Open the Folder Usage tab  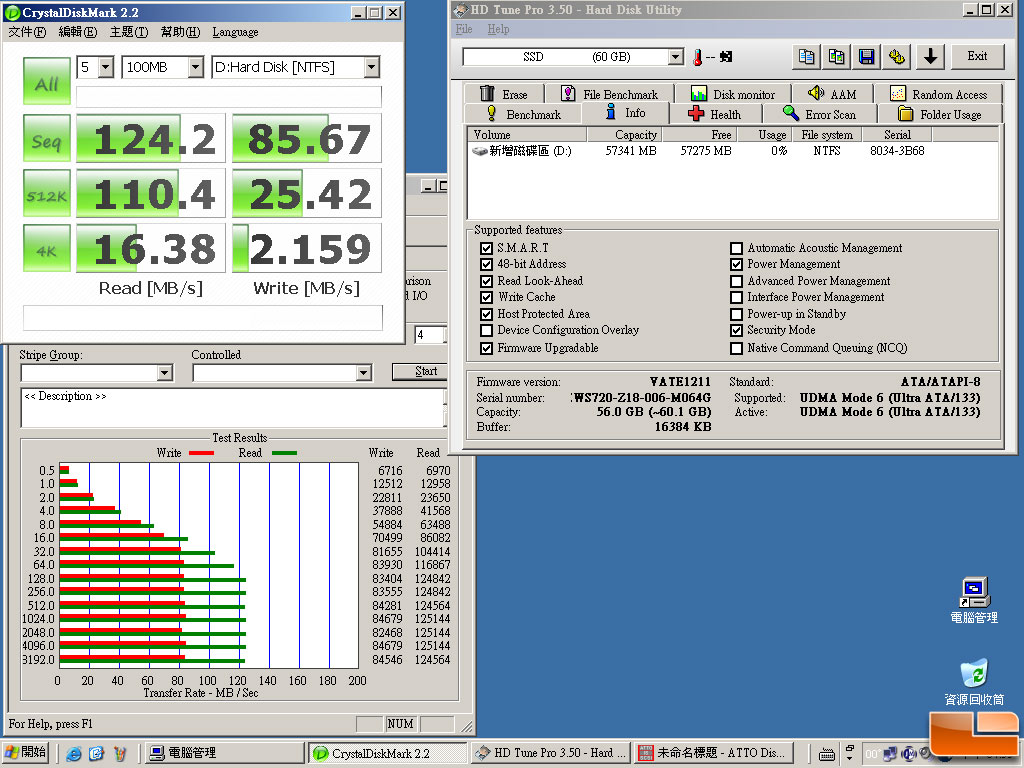[x=940, y=114]
